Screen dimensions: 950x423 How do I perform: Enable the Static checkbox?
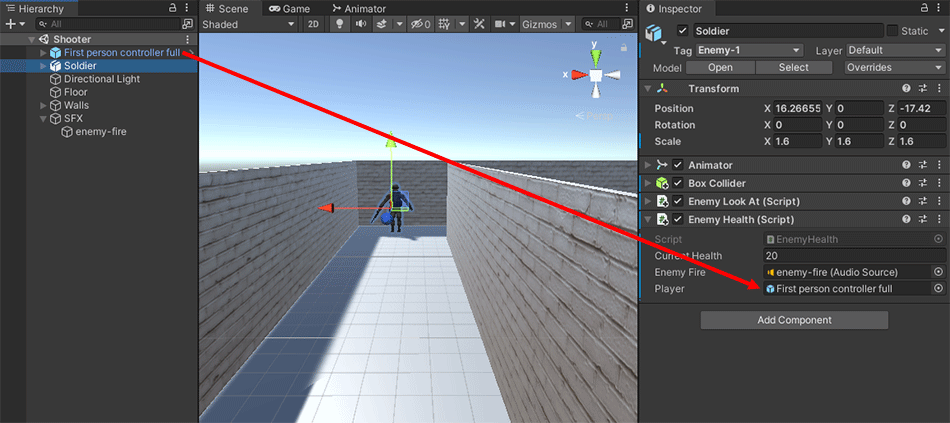893,31
